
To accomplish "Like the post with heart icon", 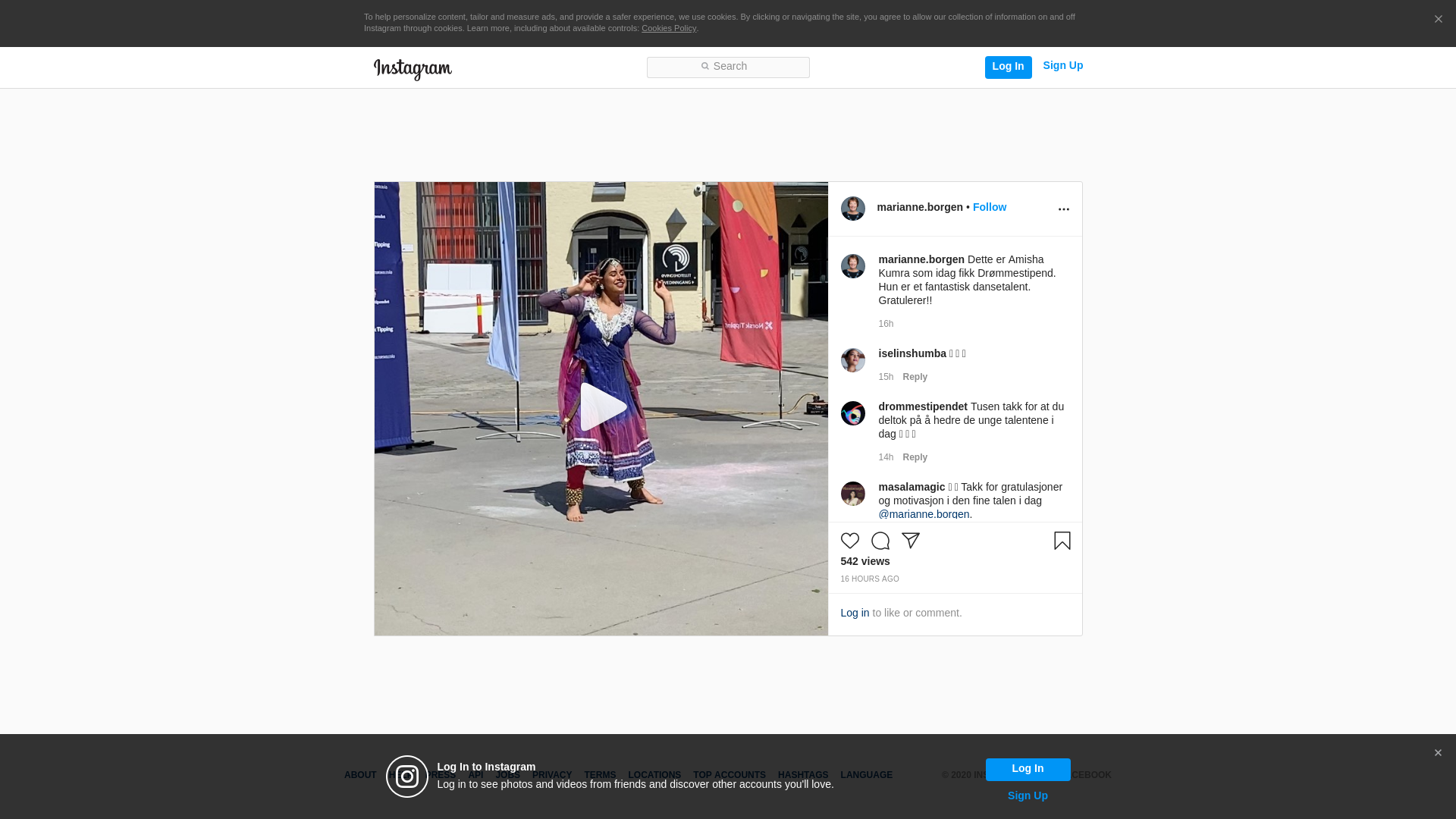I will click(849, 541).
